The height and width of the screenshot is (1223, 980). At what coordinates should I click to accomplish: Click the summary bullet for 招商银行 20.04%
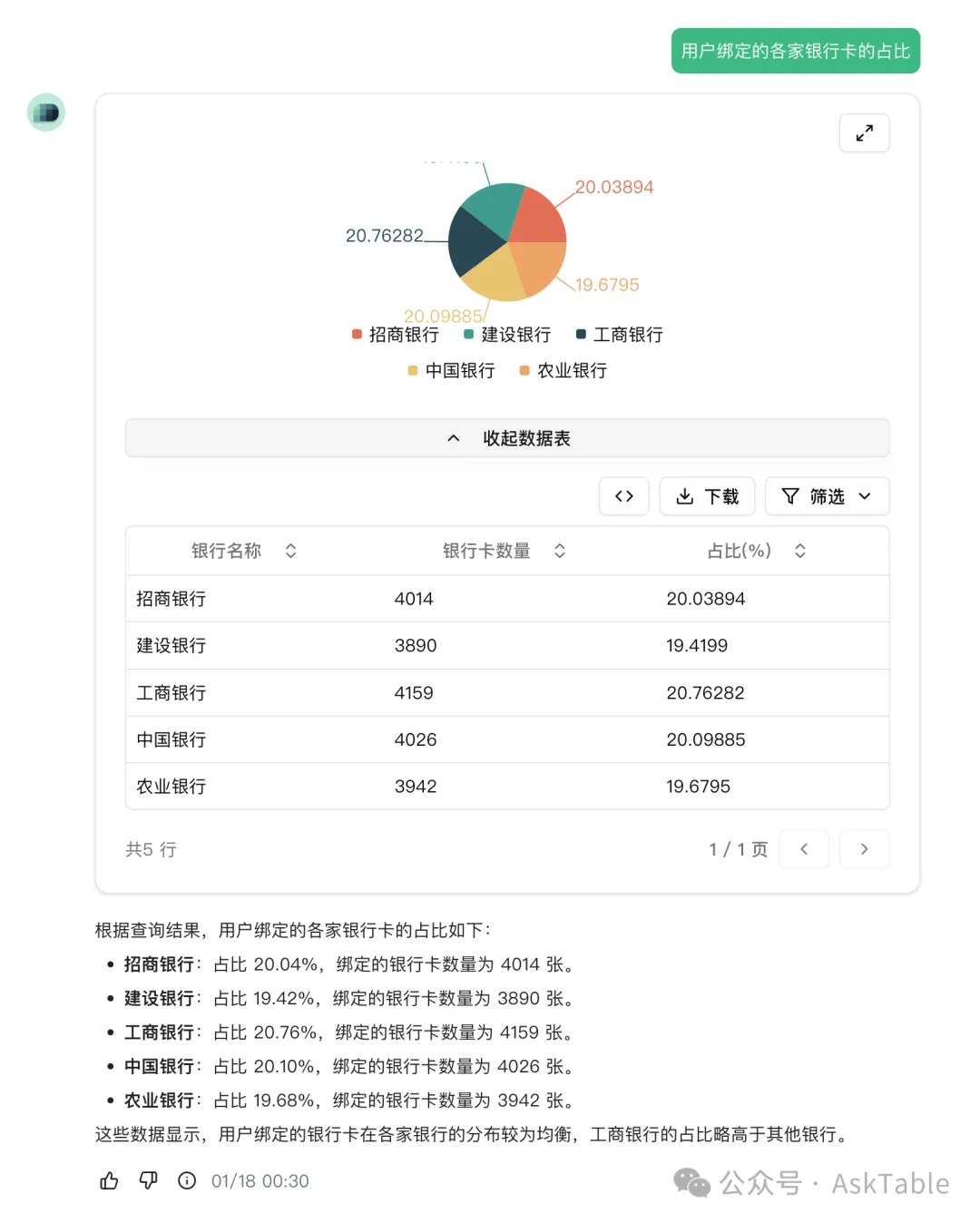pyautogui.click(x=348, y=964)
